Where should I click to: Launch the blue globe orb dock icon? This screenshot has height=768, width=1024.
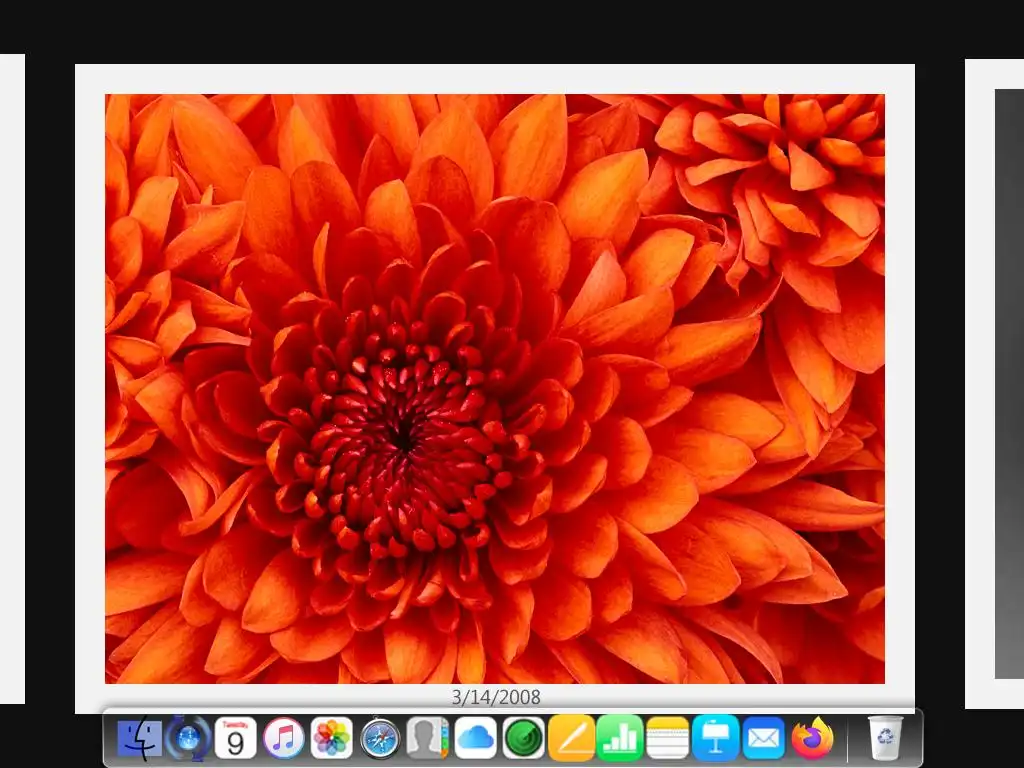(x=188, y=738)
